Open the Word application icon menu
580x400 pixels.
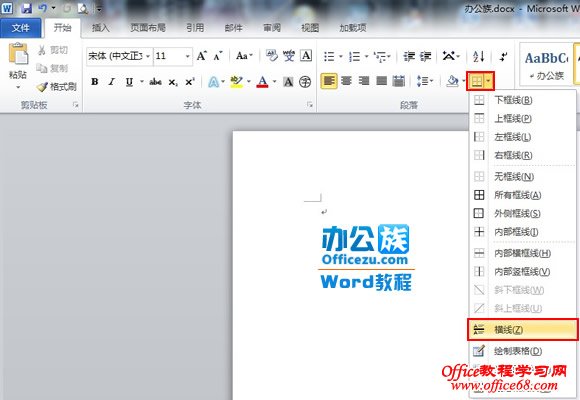tap(7, 8)
